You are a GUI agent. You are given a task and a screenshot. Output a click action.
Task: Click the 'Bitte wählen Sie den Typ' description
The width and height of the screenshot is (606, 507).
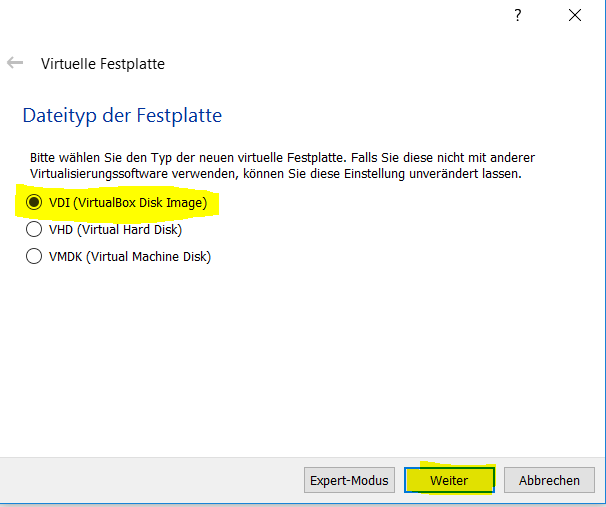click(x=283, y=165)
